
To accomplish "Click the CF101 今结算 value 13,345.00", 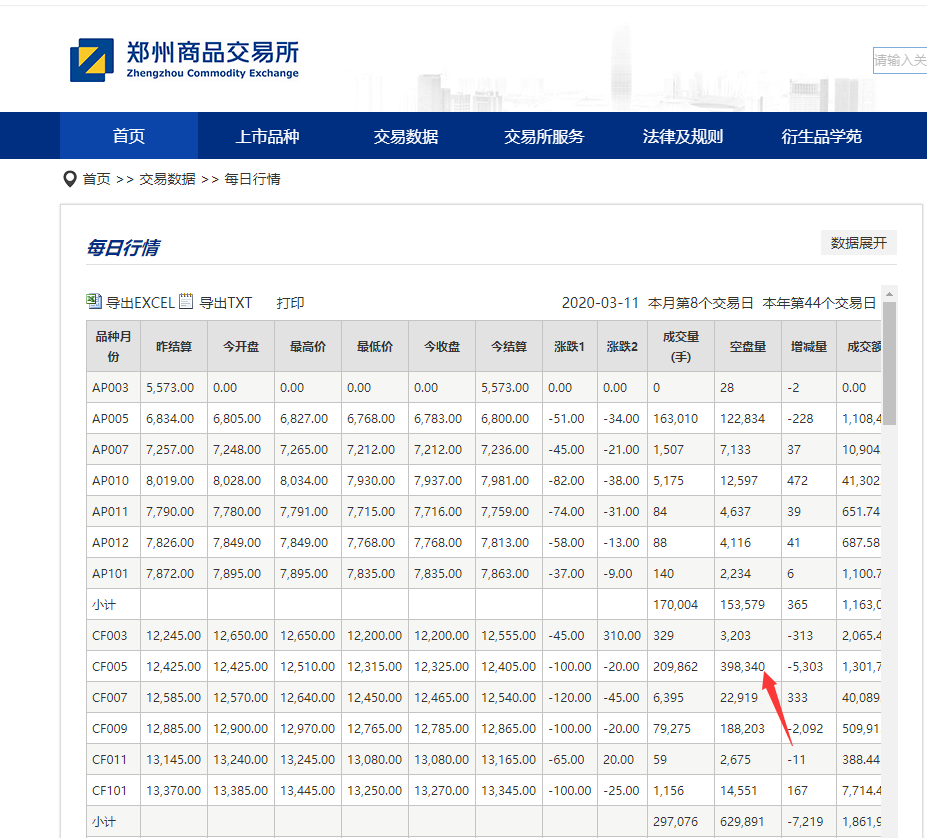I will tap(508, 790).
